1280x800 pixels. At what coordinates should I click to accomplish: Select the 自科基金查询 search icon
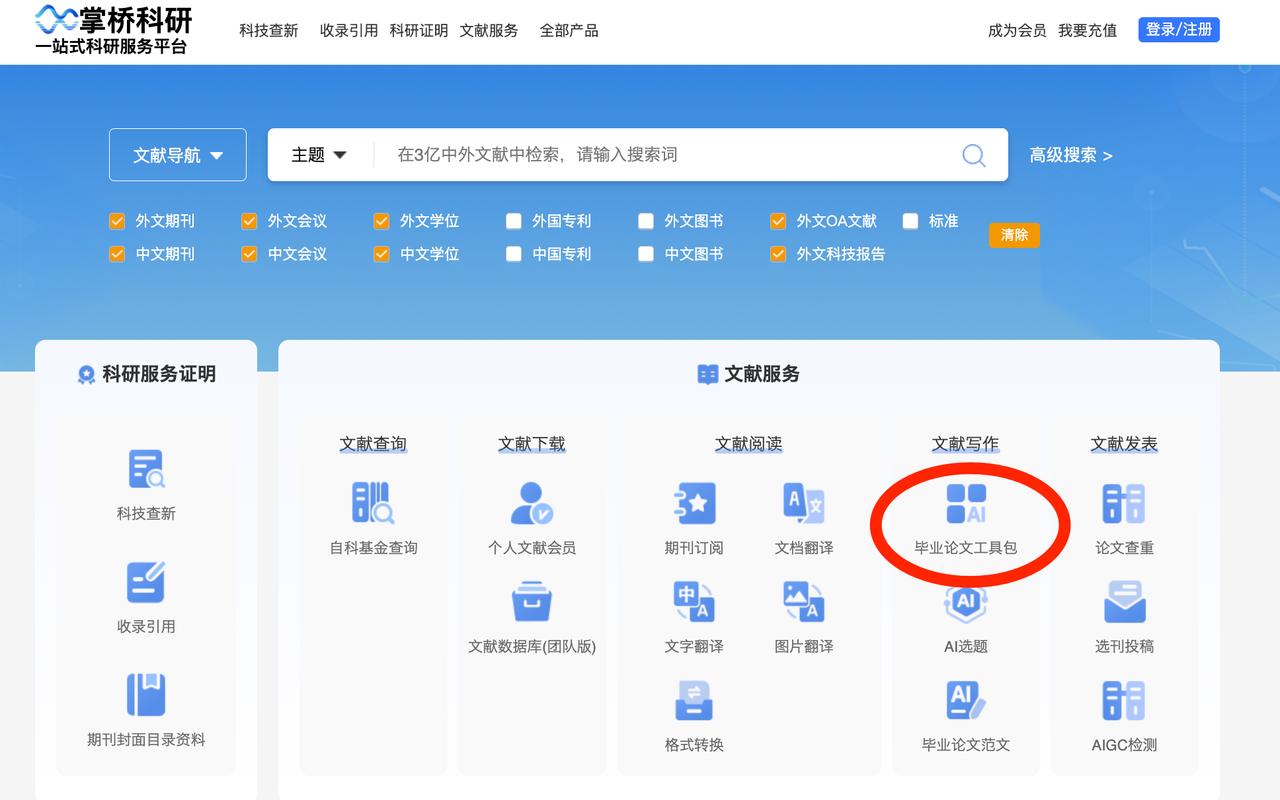(x=373, y=503)
